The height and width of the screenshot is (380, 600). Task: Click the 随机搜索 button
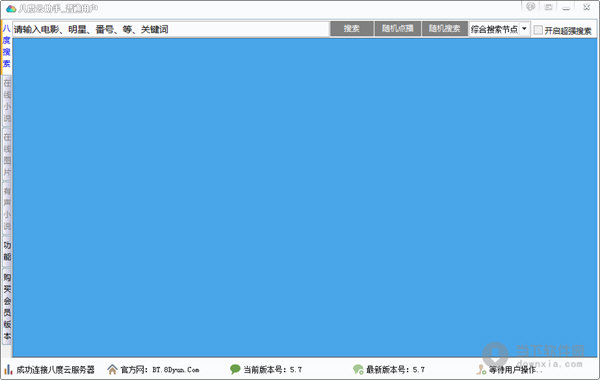tap(445, 29)
